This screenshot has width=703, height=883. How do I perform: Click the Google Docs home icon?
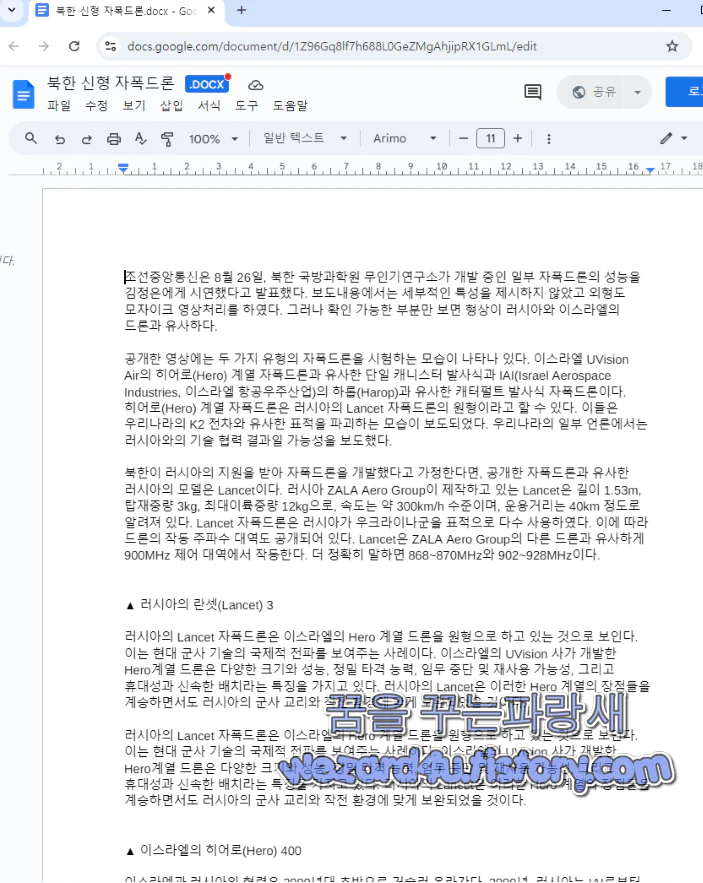23,94
